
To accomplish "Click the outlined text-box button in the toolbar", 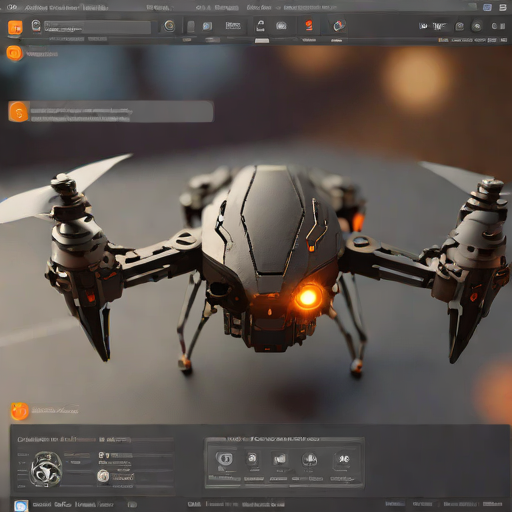I will pyautogui.click(x=233, y=25).
